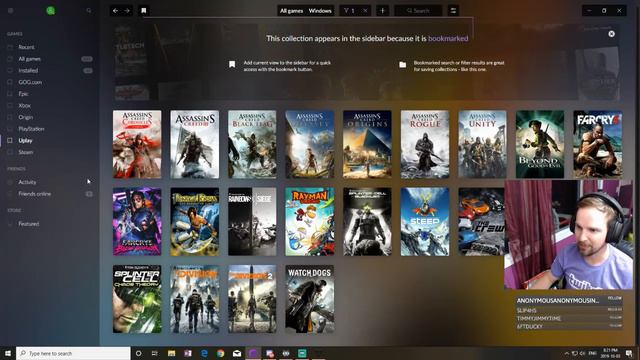Open The Division game cover
Screen dimensions: 640x360
pyautogui.click(x=195, y=299)
